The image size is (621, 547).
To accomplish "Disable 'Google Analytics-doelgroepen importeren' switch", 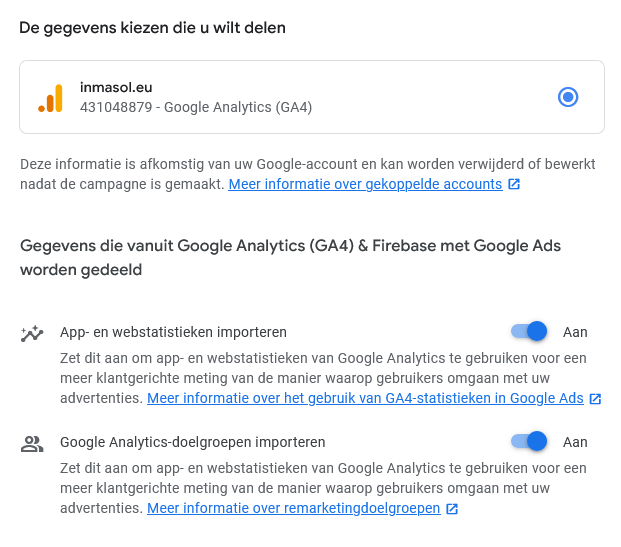I will (x=529, y=441).
